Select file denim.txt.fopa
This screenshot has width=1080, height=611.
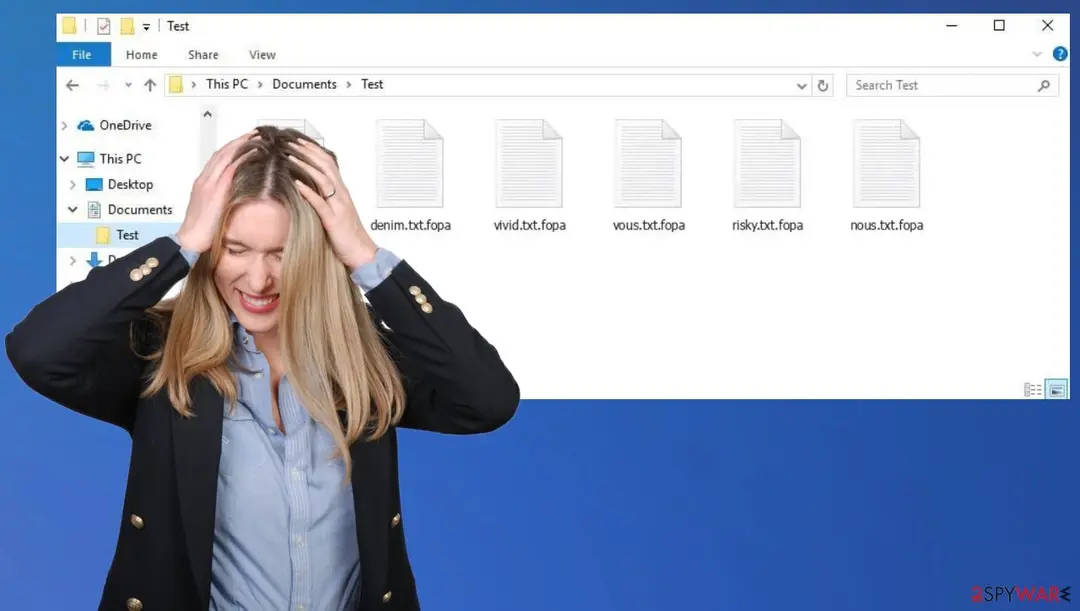point(410,176)
